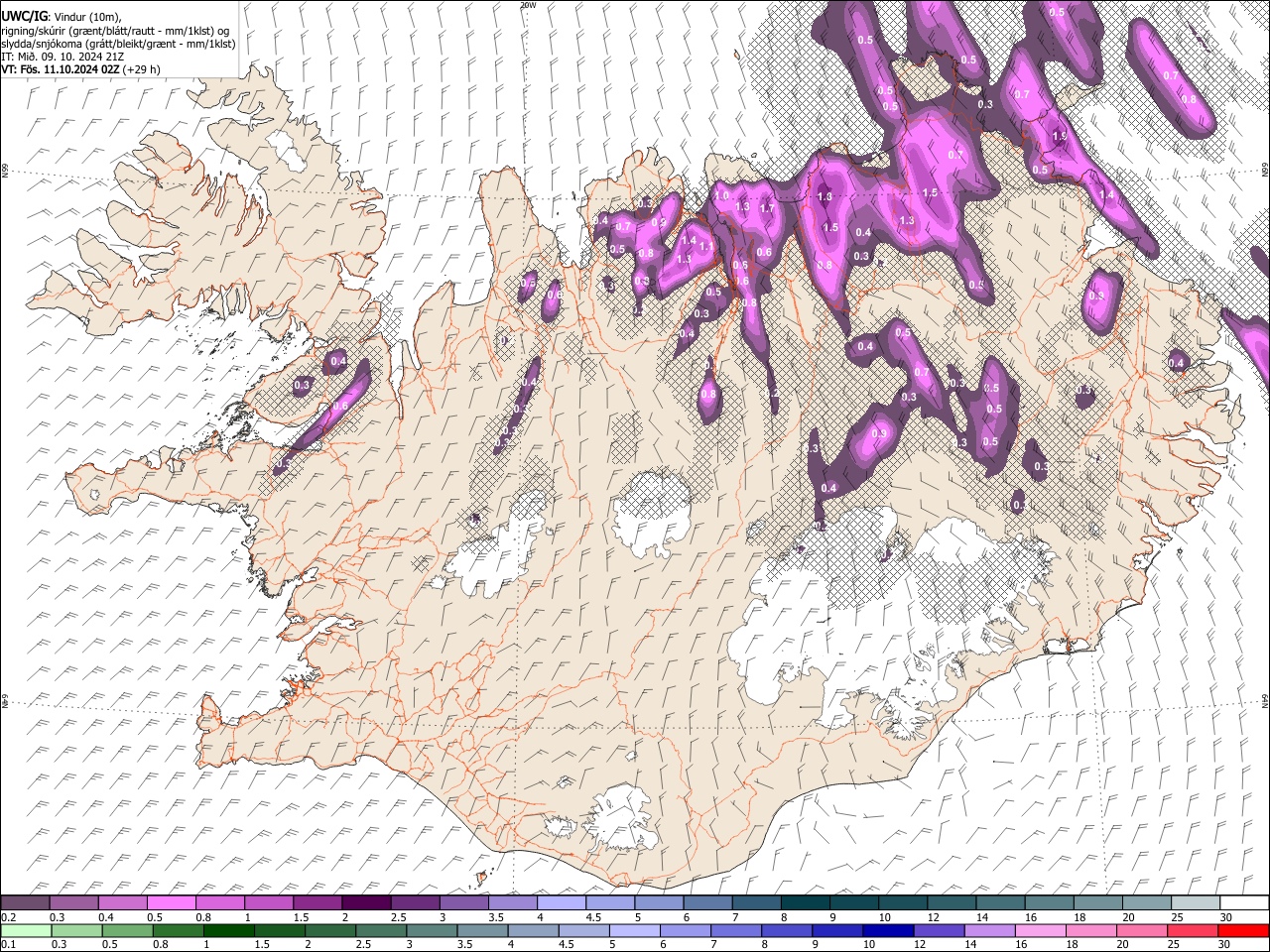Click the '1.7' precipitation value on the map
This screenshot has height=952, width=1270.
766,209
